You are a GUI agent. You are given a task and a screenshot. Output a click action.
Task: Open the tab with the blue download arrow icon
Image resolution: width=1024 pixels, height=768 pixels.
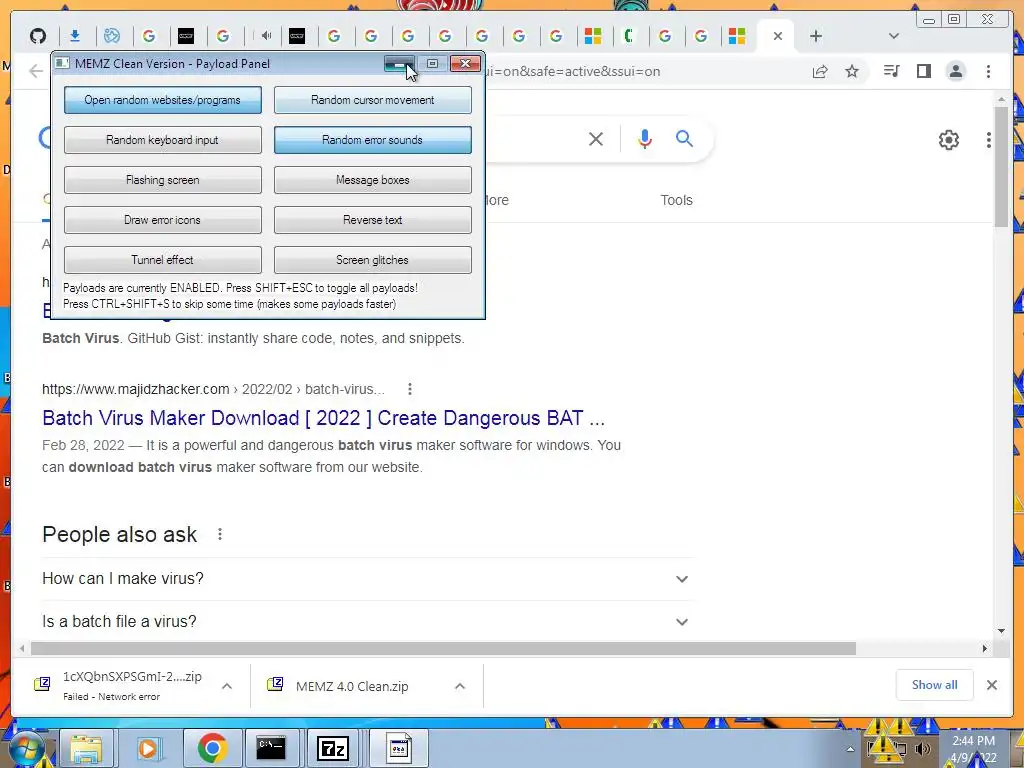pyautogui.click(x=75, y=36)
